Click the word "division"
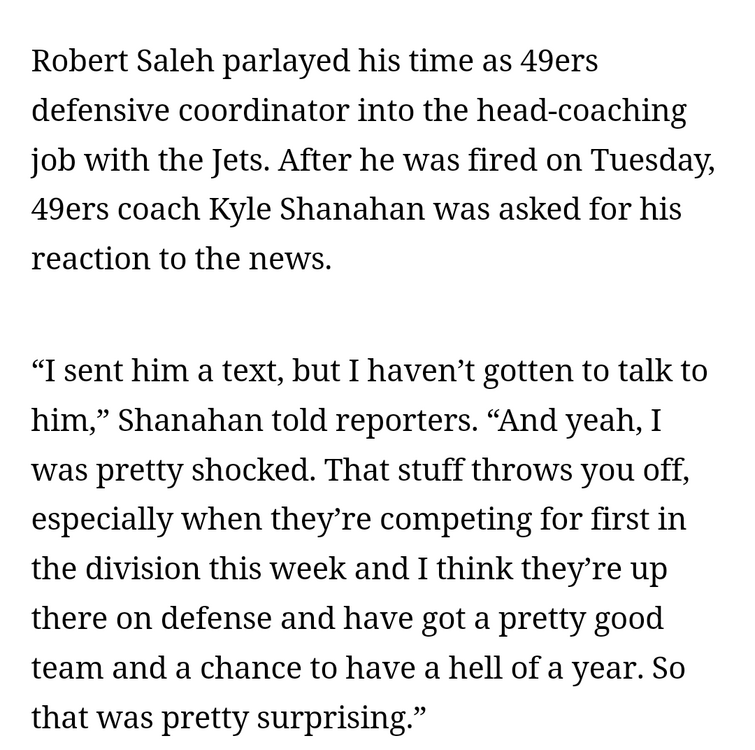 pyautogui.click(x=143, y=569)
